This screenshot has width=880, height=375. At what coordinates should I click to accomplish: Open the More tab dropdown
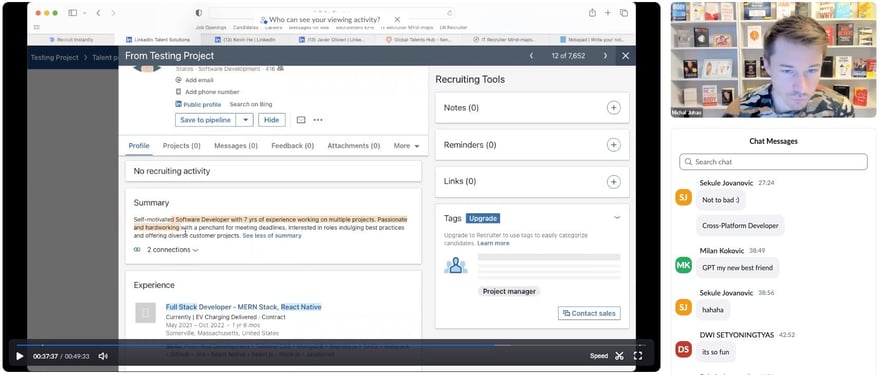406,145
